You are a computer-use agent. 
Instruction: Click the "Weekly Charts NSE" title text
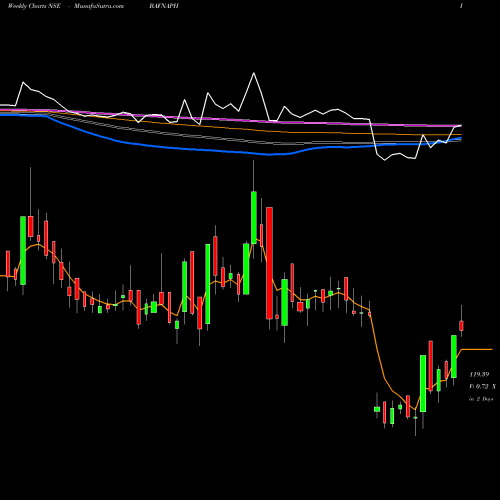tap(34, 6)
